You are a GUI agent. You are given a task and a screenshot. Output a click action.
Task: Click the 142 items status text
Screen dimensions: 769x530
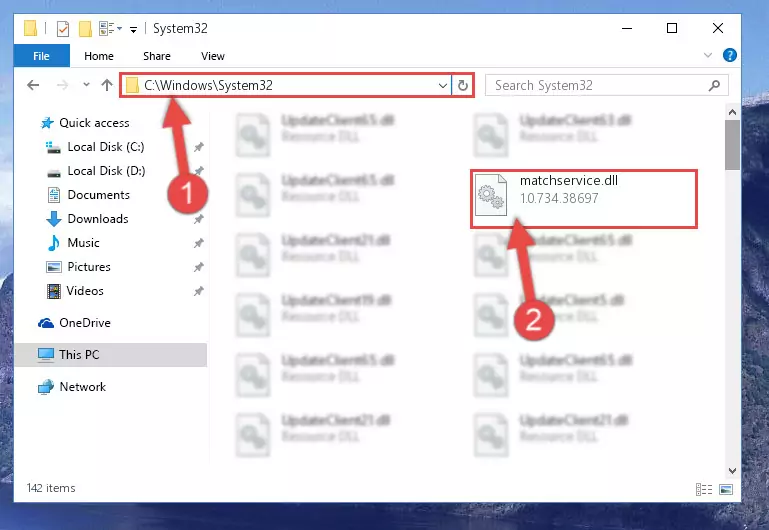51,488
